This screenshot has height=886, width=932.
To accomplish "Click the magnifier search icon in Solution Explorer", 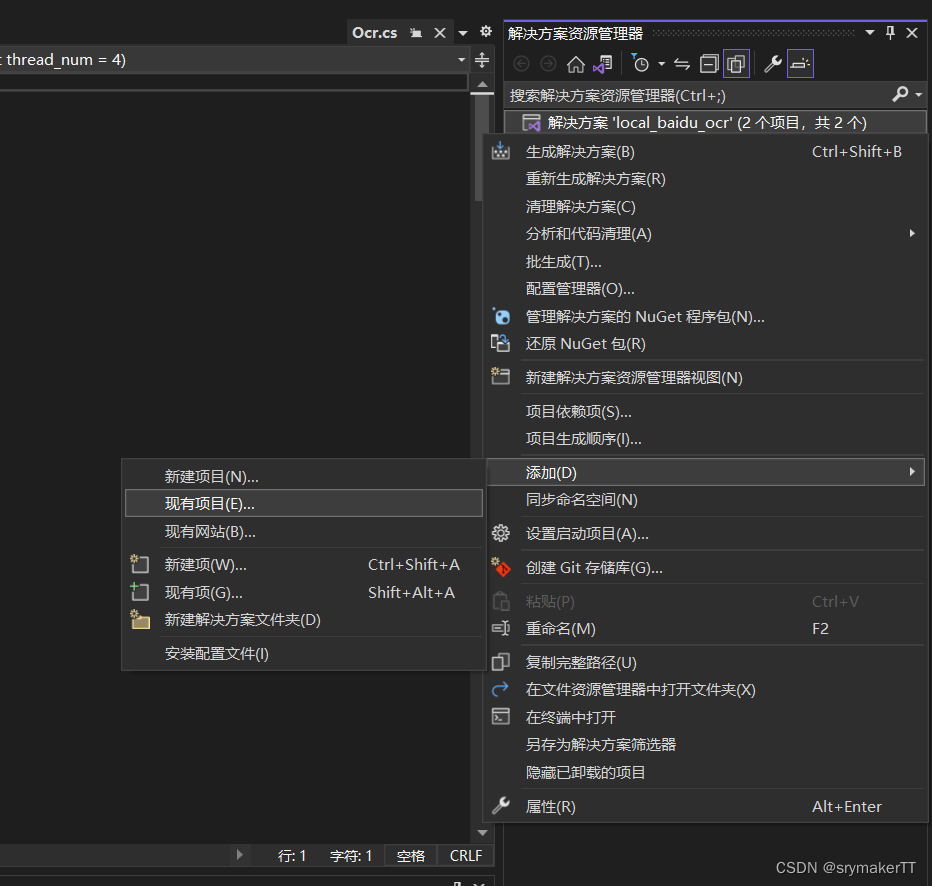I will [x=900, y=94].
